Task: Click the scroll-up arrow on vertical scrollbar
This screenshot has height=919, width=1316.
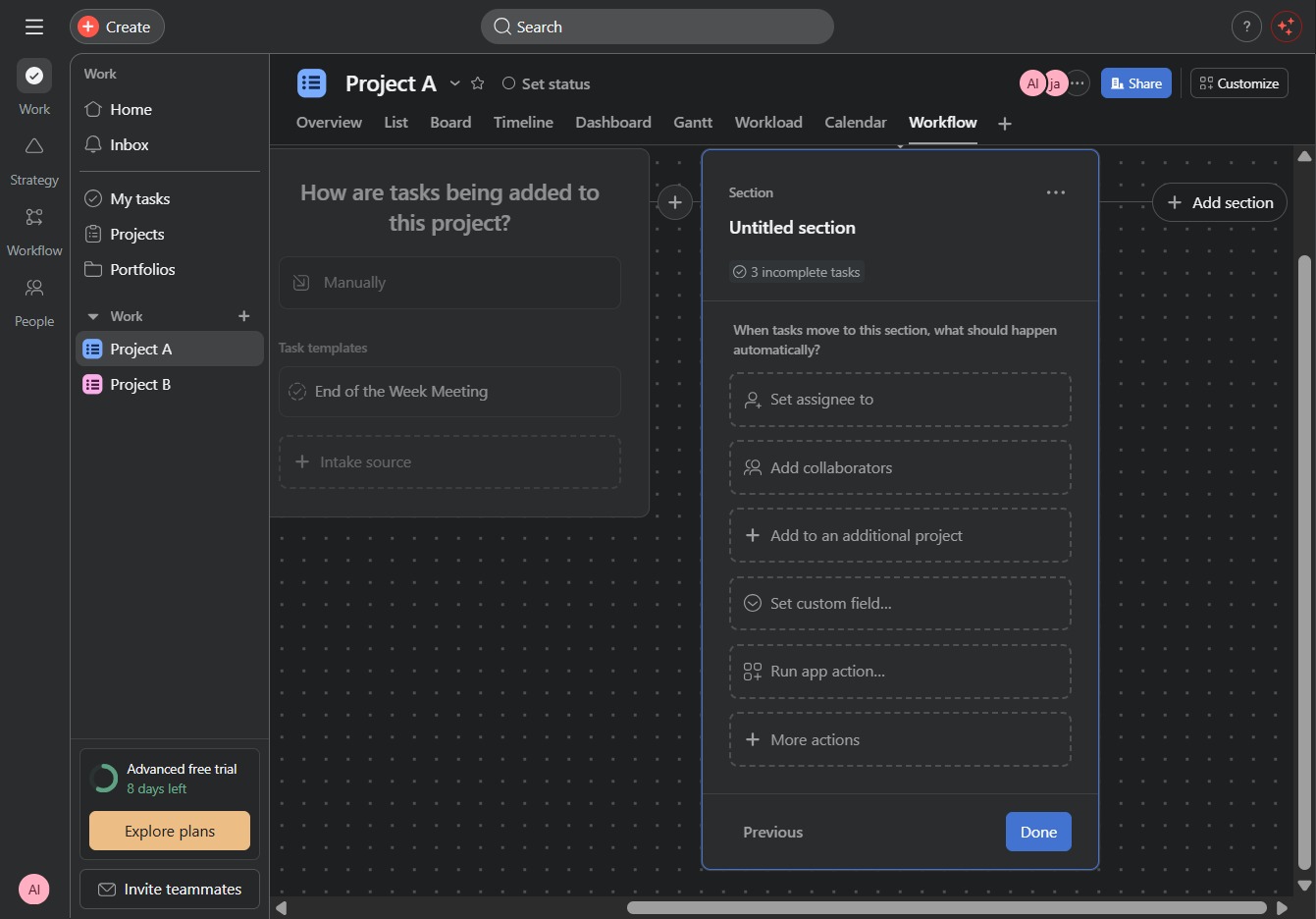Action: [x=1304, y=156]
